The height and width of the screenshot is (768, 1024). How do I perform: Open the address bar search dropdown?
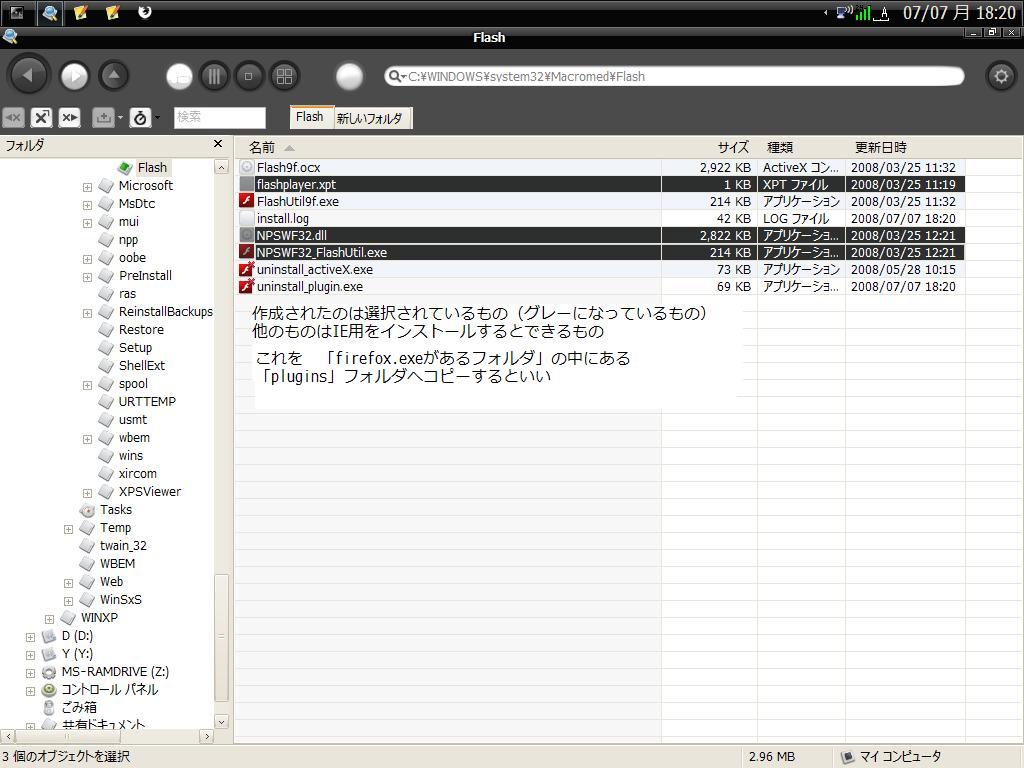pyautogui.click(x=397, y=76)
